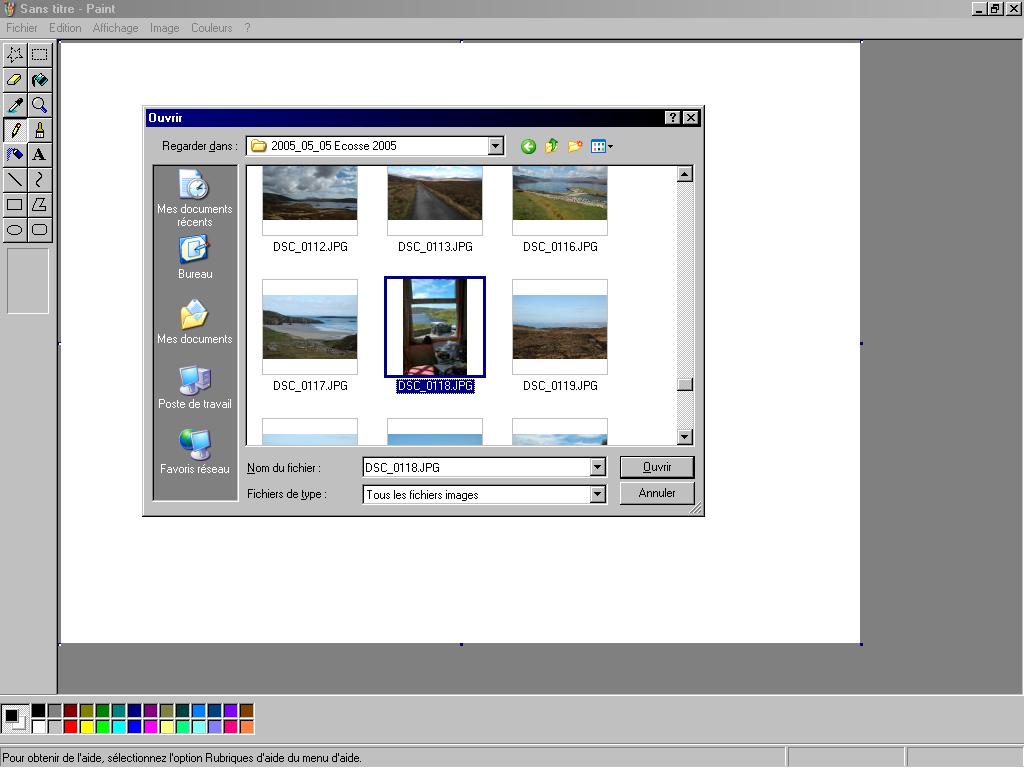Open Poste de travail location
Viewport: 1024px width, 768px height.
(194, 387)
